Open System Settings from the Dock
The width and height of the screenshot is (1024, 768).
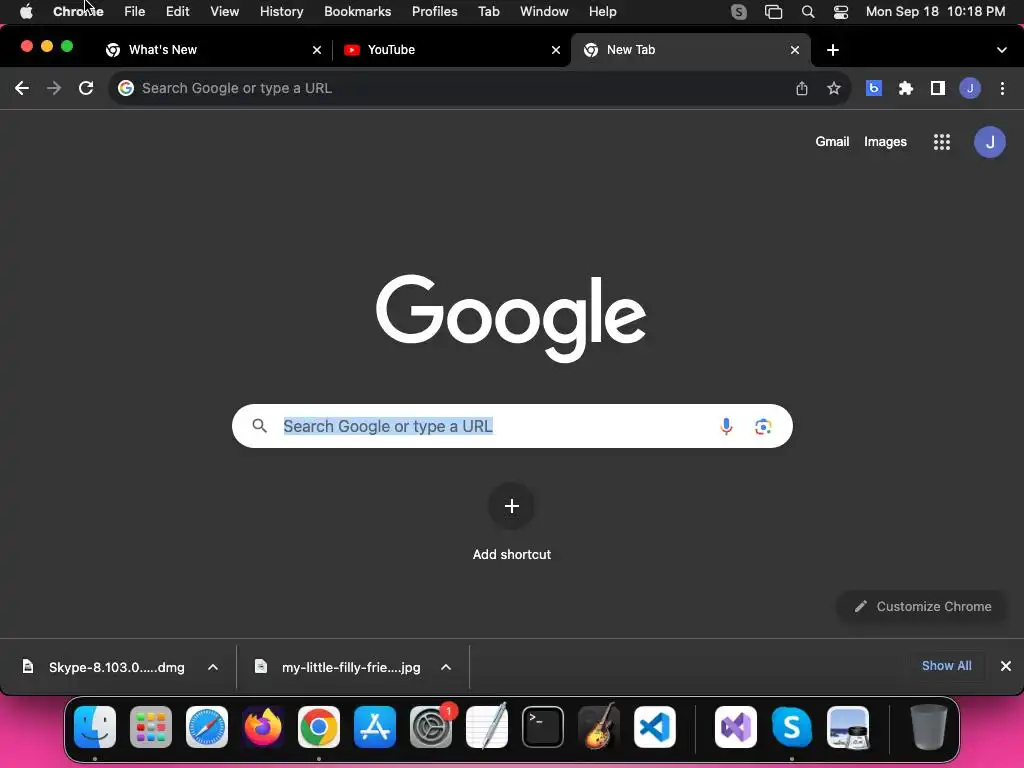coord(431,727)
